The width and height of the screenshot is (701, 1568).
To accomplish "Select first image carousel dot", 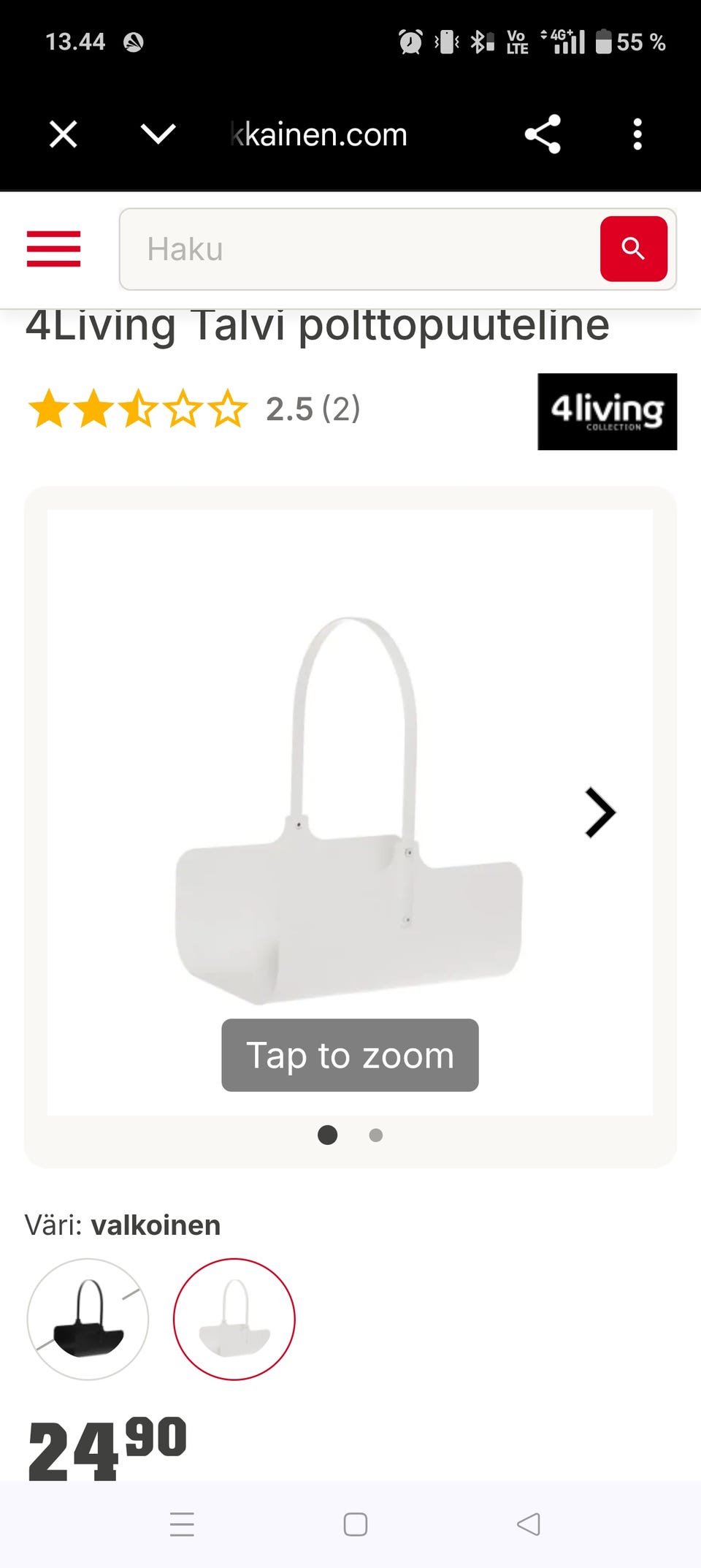I will (x=328, y=1135).
